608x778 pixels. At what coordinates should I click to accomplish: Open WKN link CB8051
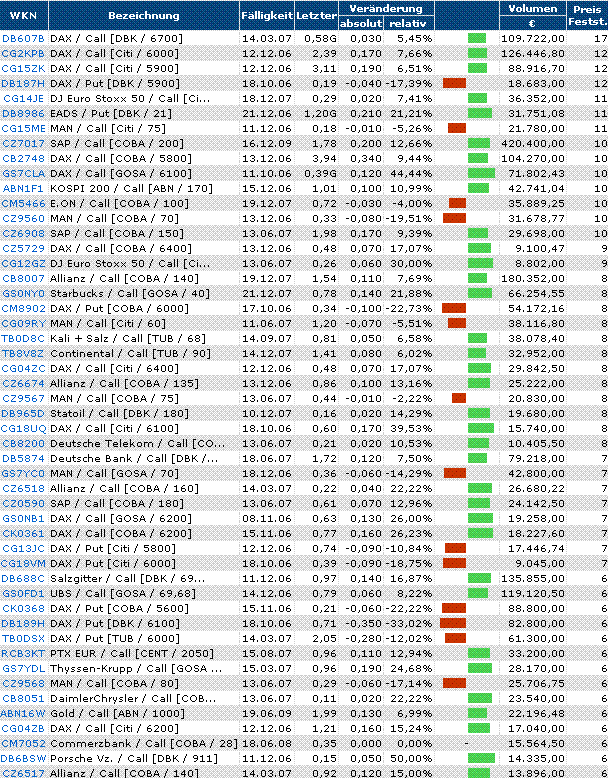(x=23, y=699)
